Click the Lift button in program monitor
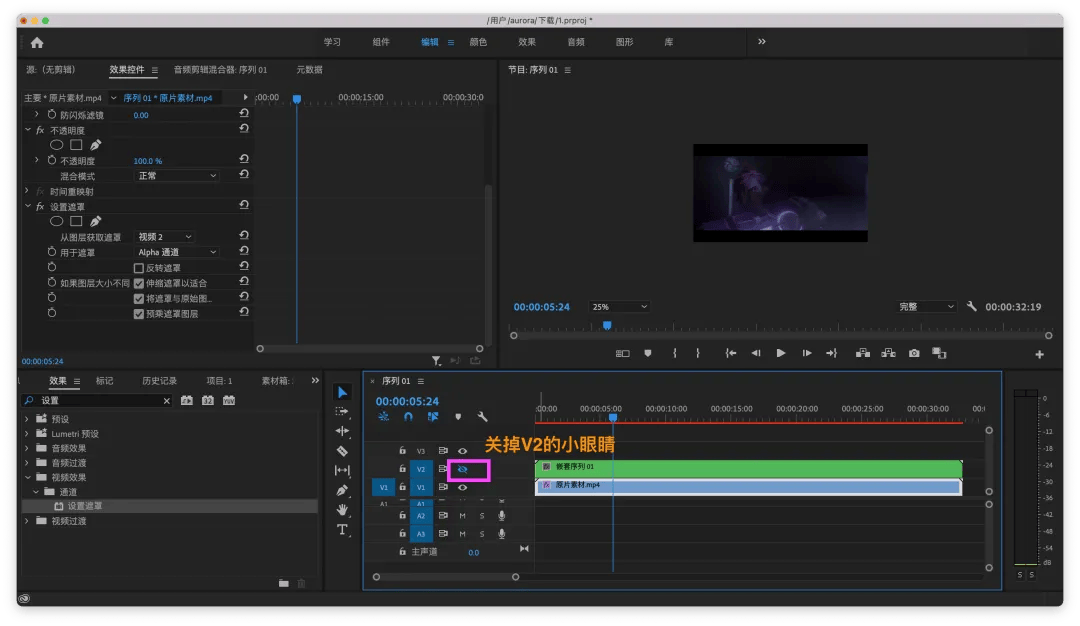Screen dimensions: 1080x626 pyautogui.click(x=862, y=353)
